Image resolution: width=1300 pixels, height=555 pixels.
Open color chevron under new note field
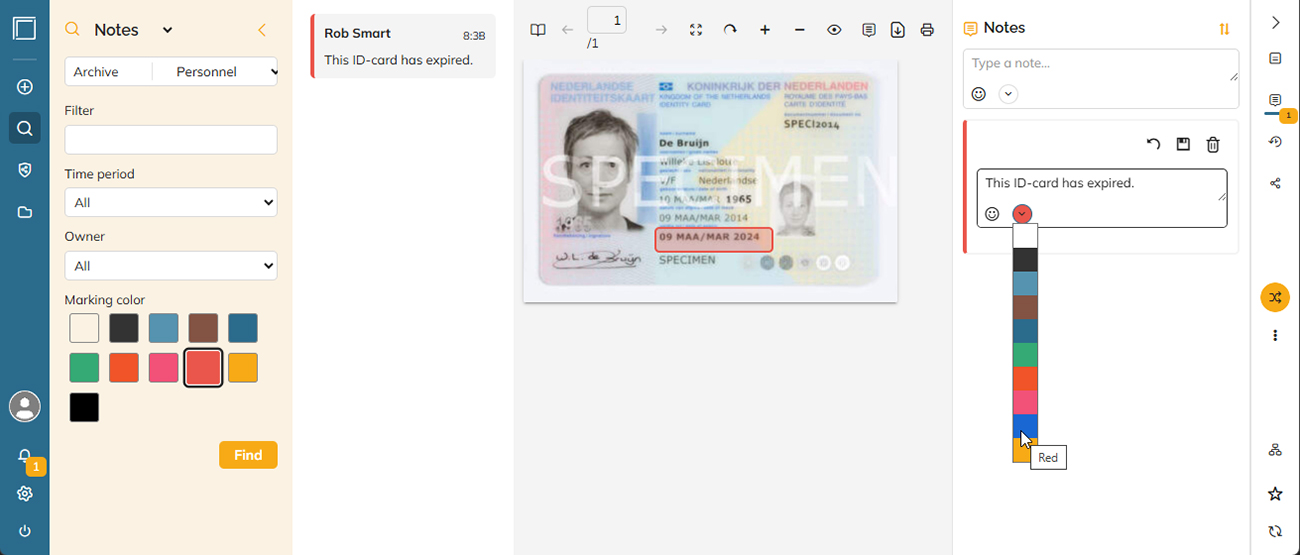click(x=1008, y=94)
